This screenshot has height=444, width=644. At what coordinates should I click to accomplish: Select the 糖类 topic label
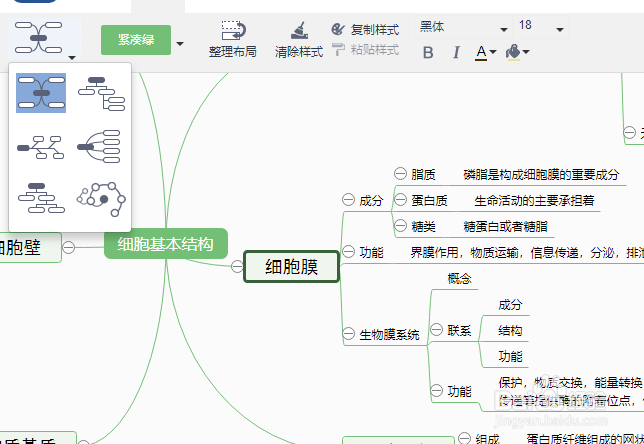point(423,227)
